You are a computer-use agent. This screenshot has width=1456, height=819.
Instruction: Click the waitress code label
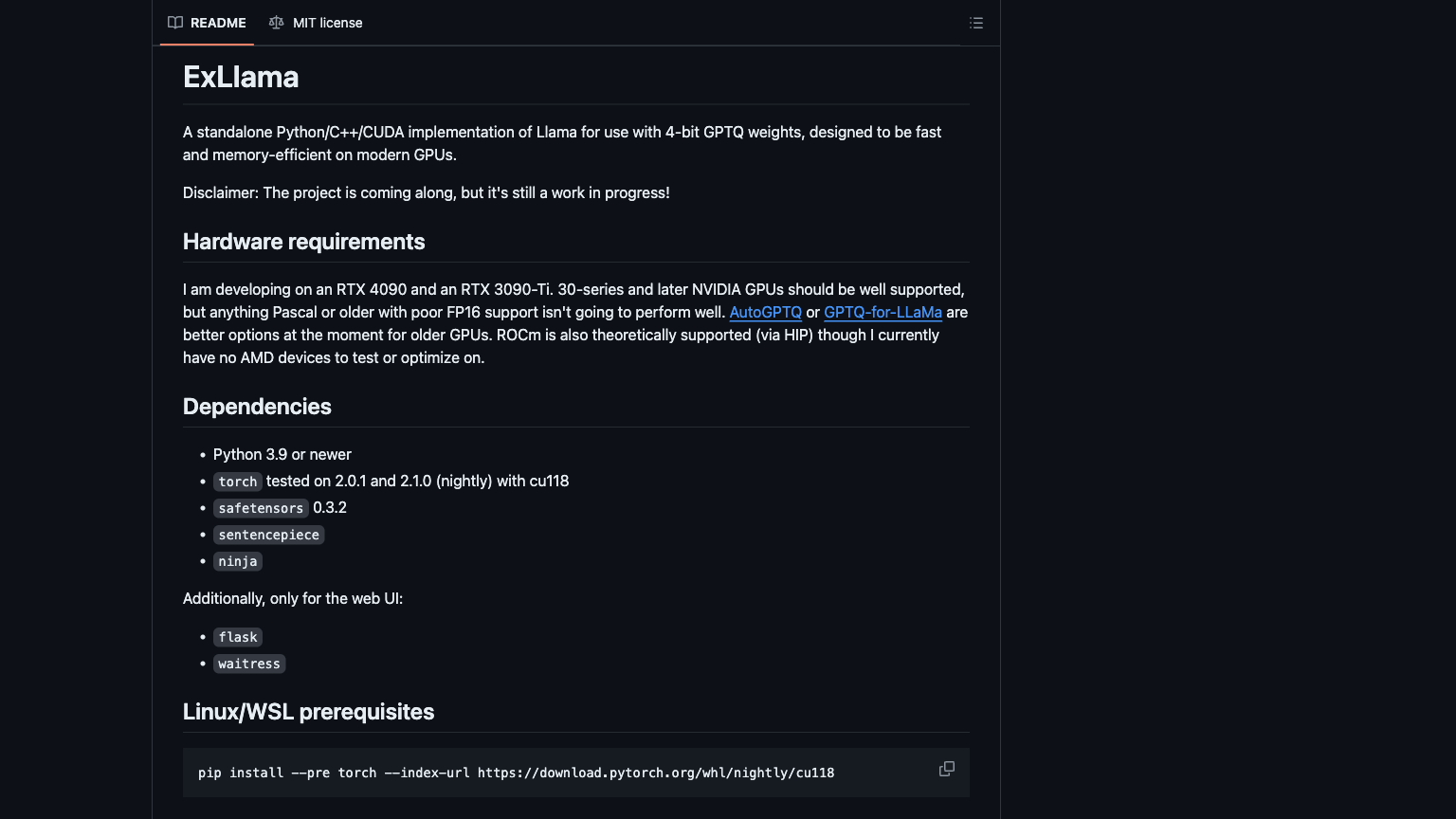[248, 664]
